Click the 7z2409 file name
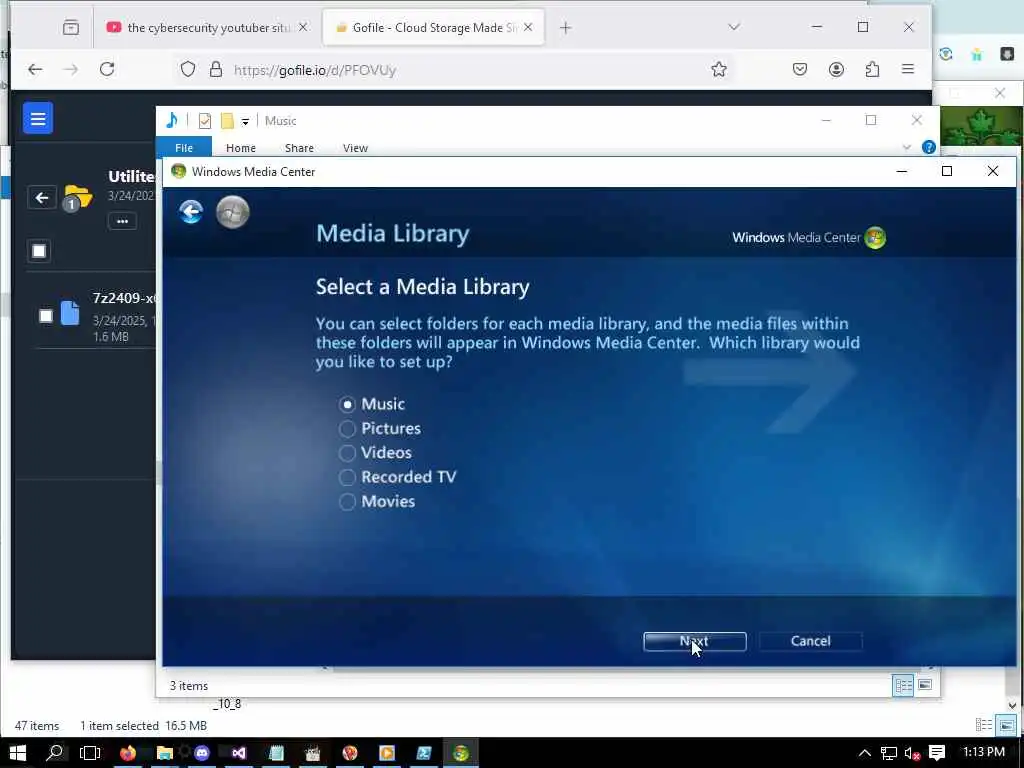Viewport: 1024px width, 768px height. coord(124,298)
